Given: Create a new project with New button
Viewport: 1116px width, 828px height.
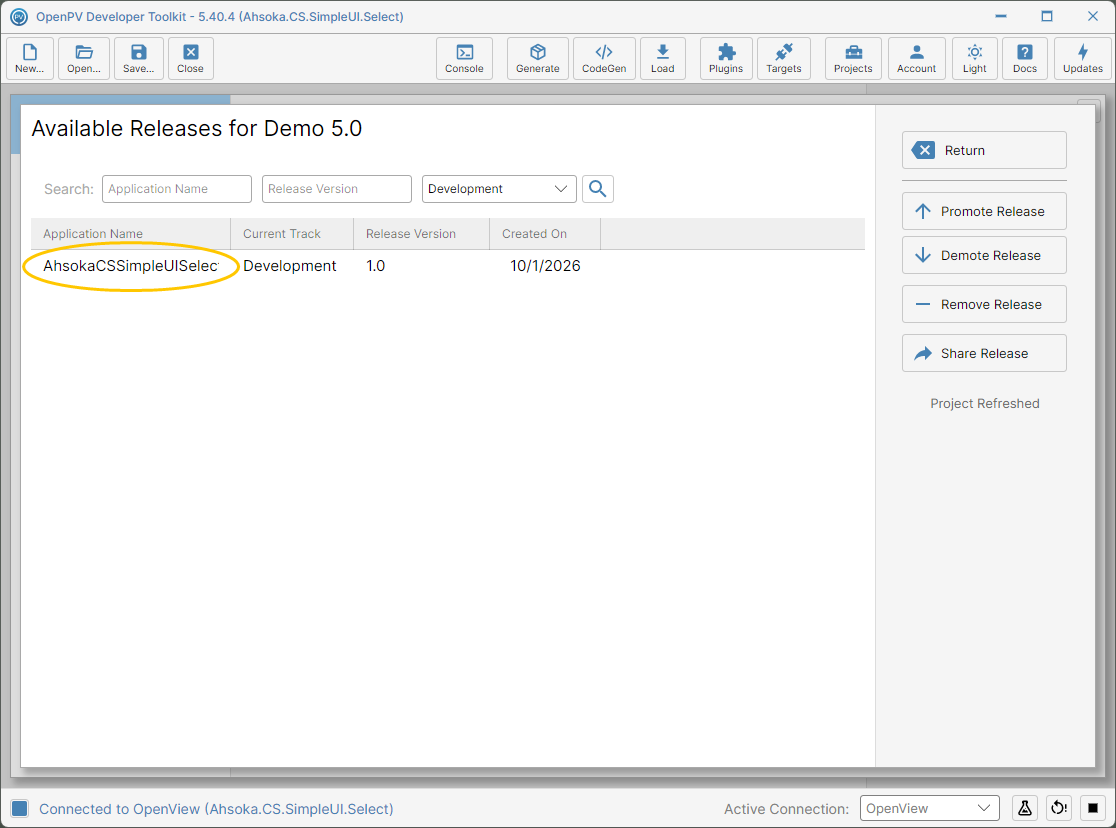Looking at the screenshot, I should coord(30,58).
